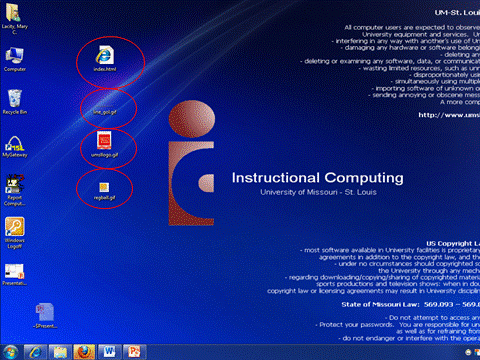
Task: Launch Internet Explorer from the taskbar
Action: 35,352
